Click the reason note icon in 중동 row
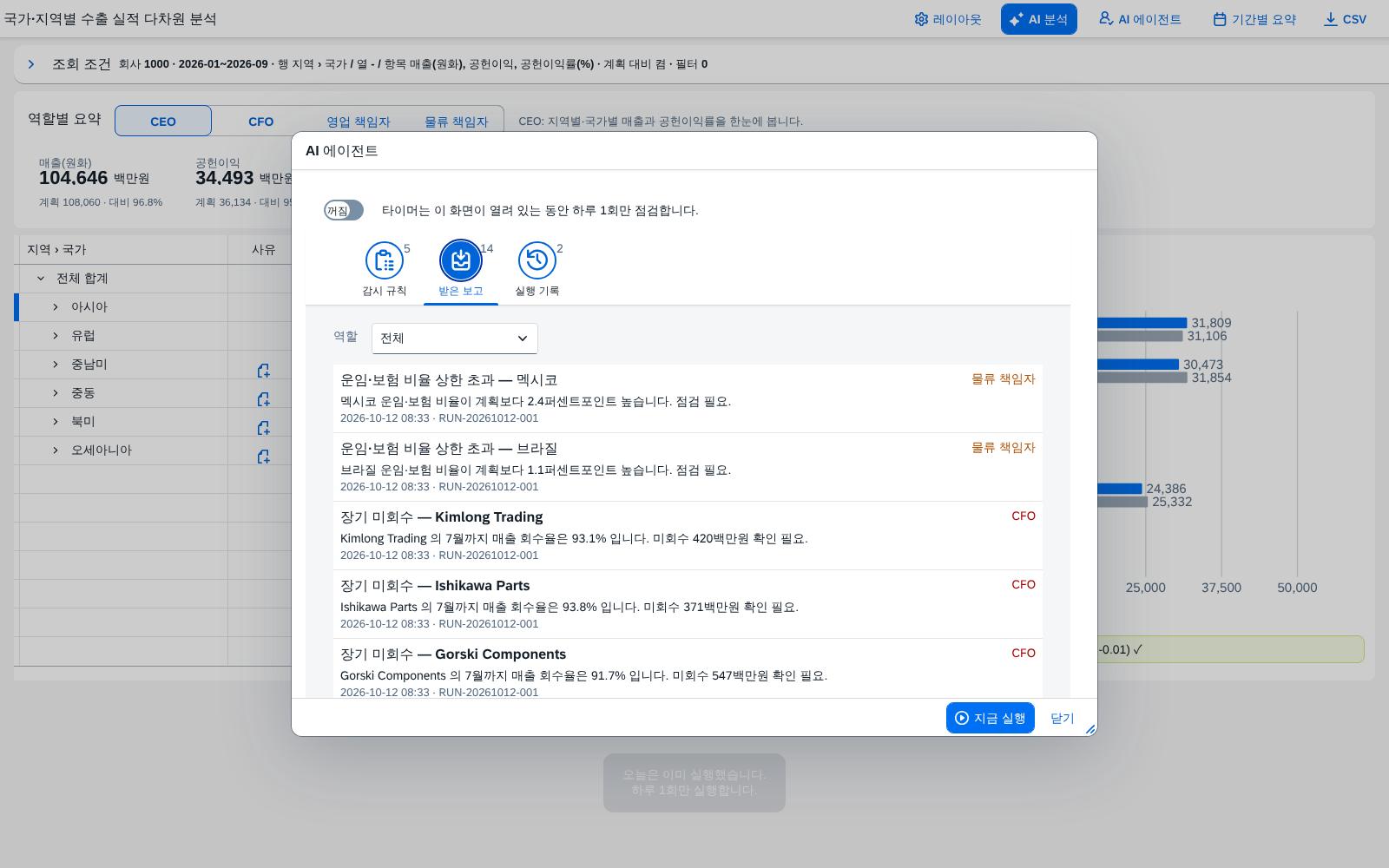The height and width of the screenshot is (868, 1389). [x=264, y=399]
